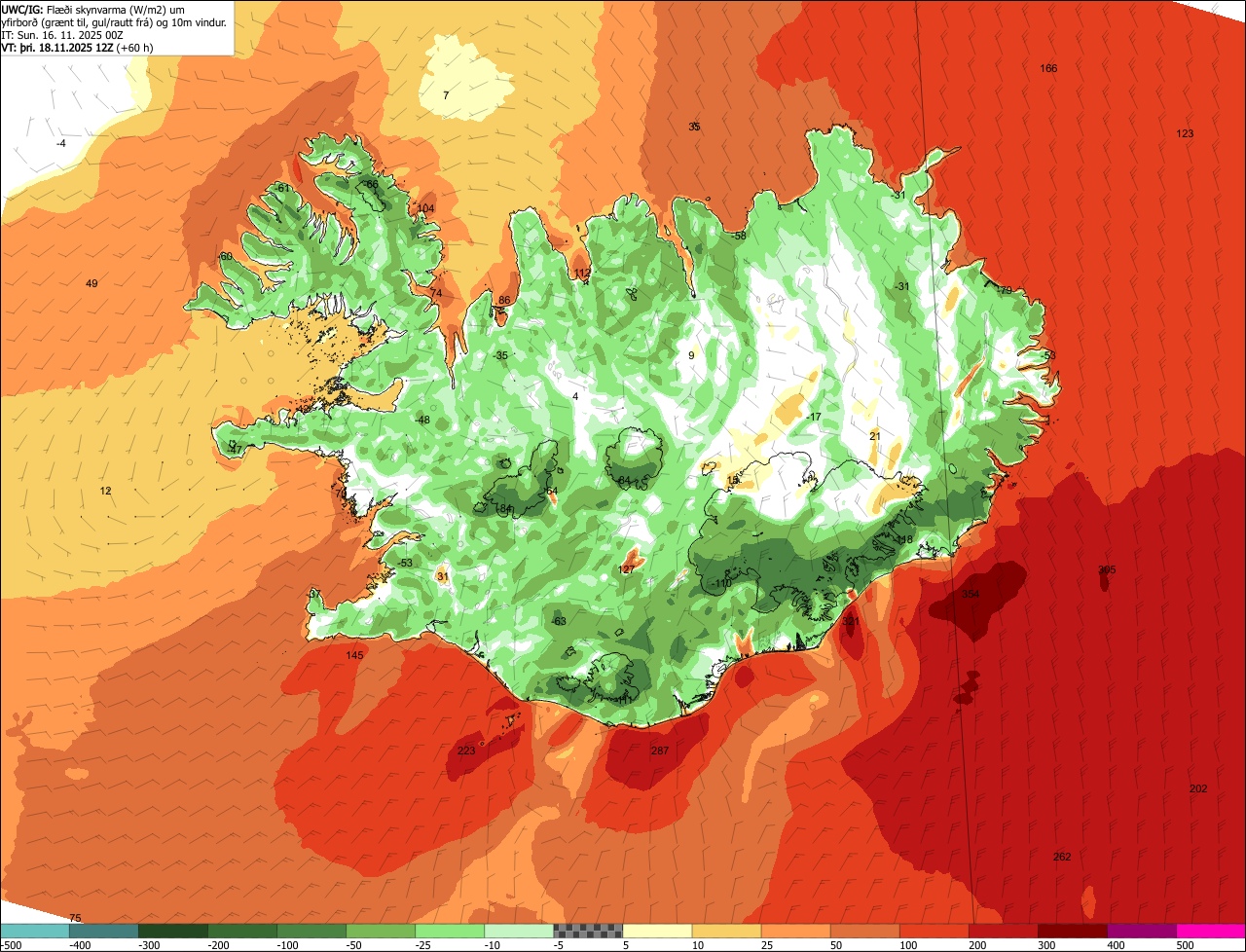Click purple swatch between 400 and 500

click(x=1140, y=931)
